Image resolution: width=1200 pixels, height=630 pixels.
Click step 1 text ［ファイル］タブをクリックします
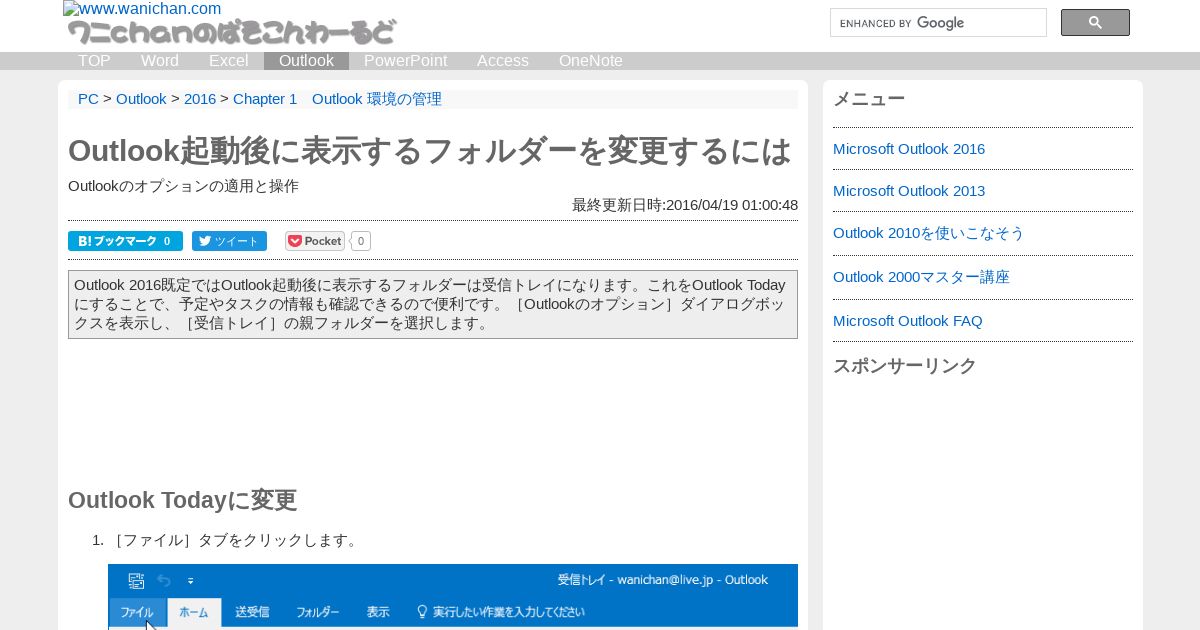point(235,540)
